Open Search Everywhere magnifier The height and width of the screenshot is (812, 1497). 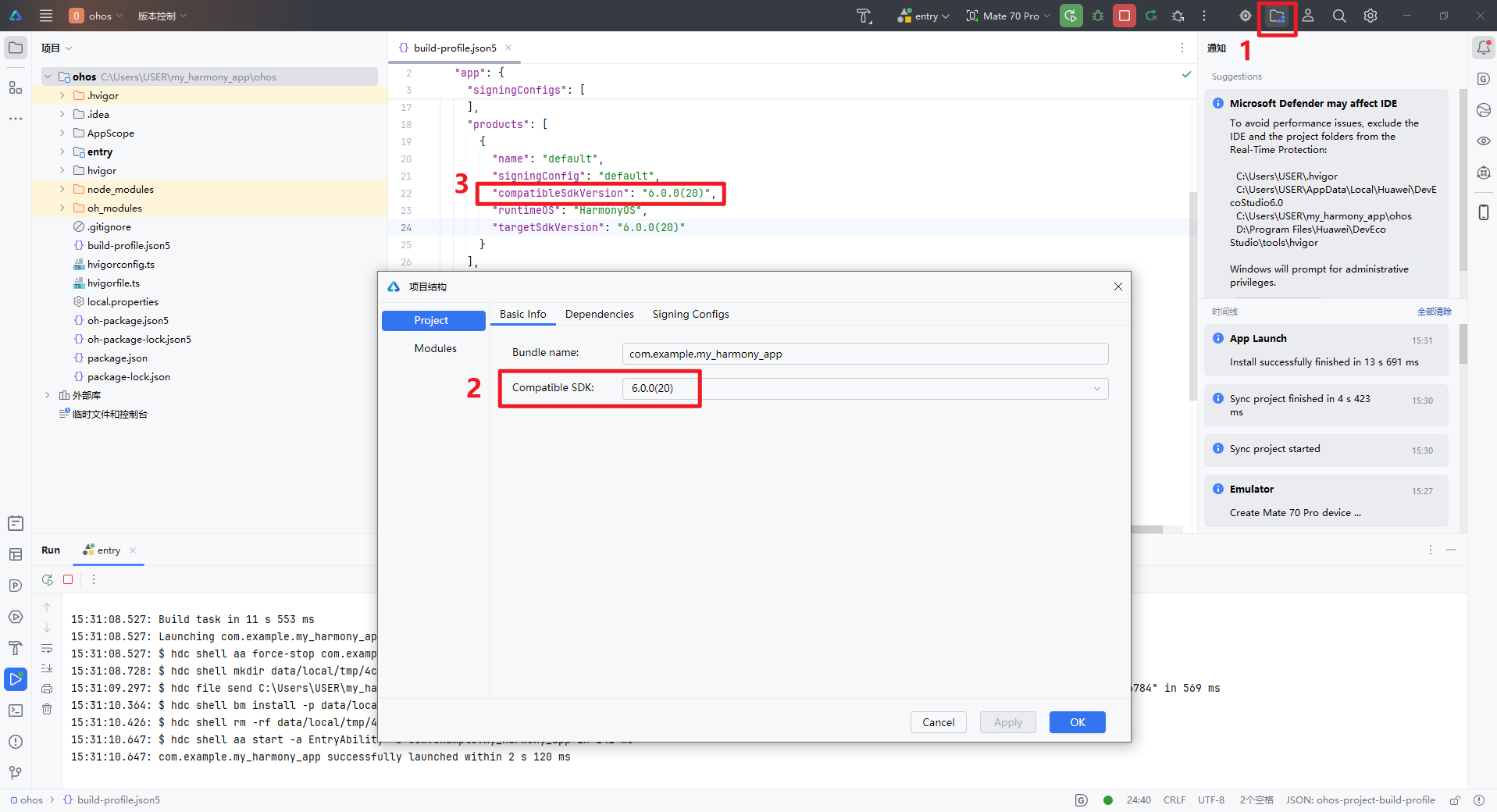[1339, 16]
